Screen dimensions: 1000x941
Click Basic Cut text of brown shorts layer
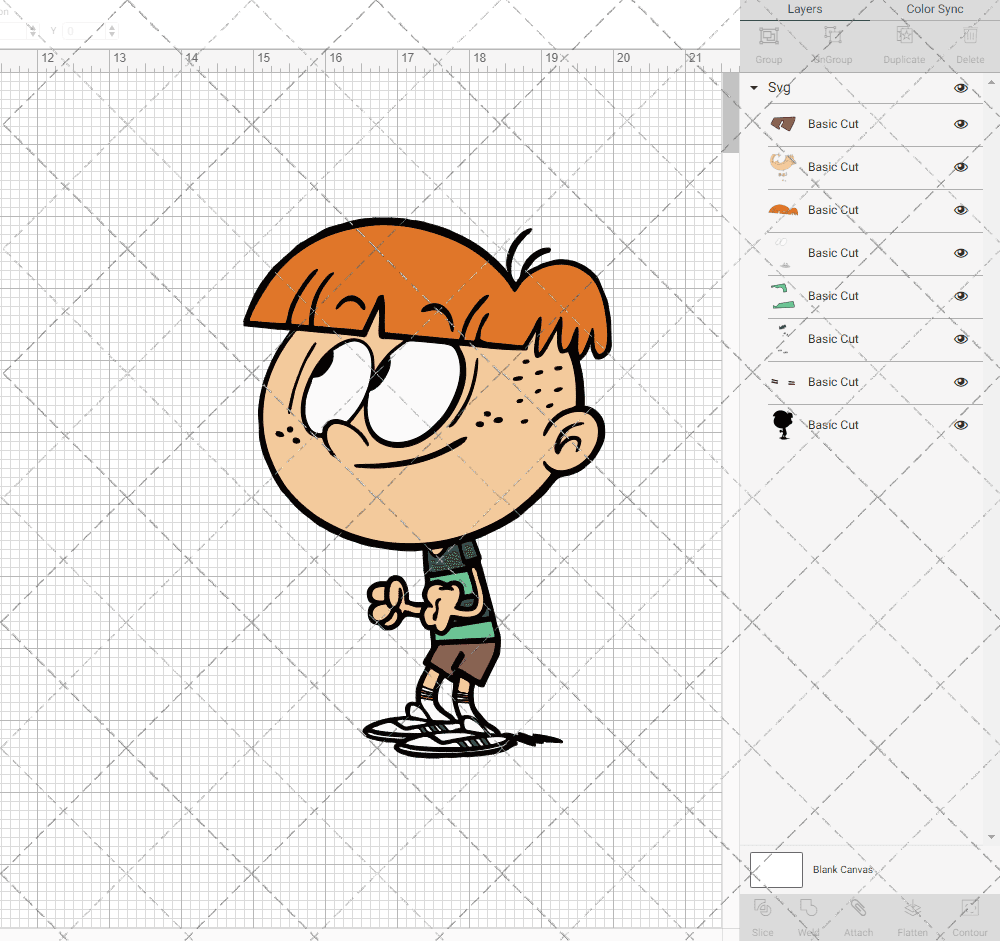[x=833, y=124]
